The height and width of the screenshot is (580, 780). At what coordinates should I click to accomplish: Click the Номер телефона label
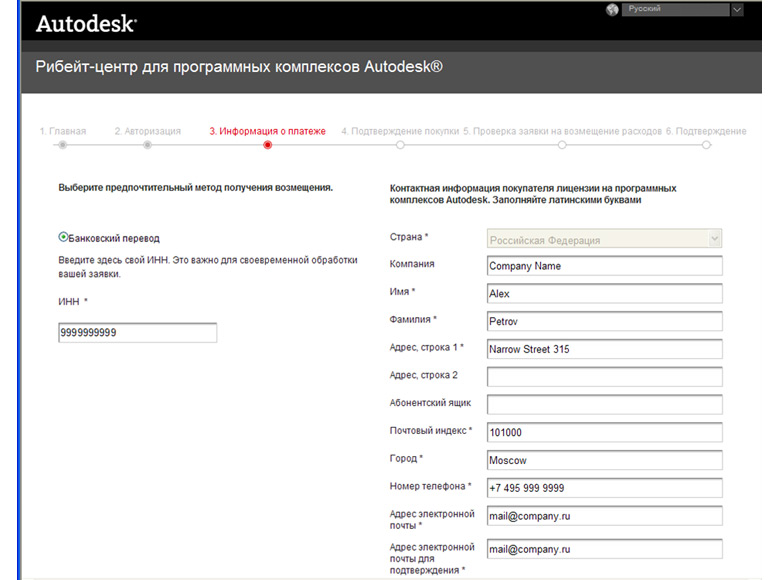coord(430,486)
